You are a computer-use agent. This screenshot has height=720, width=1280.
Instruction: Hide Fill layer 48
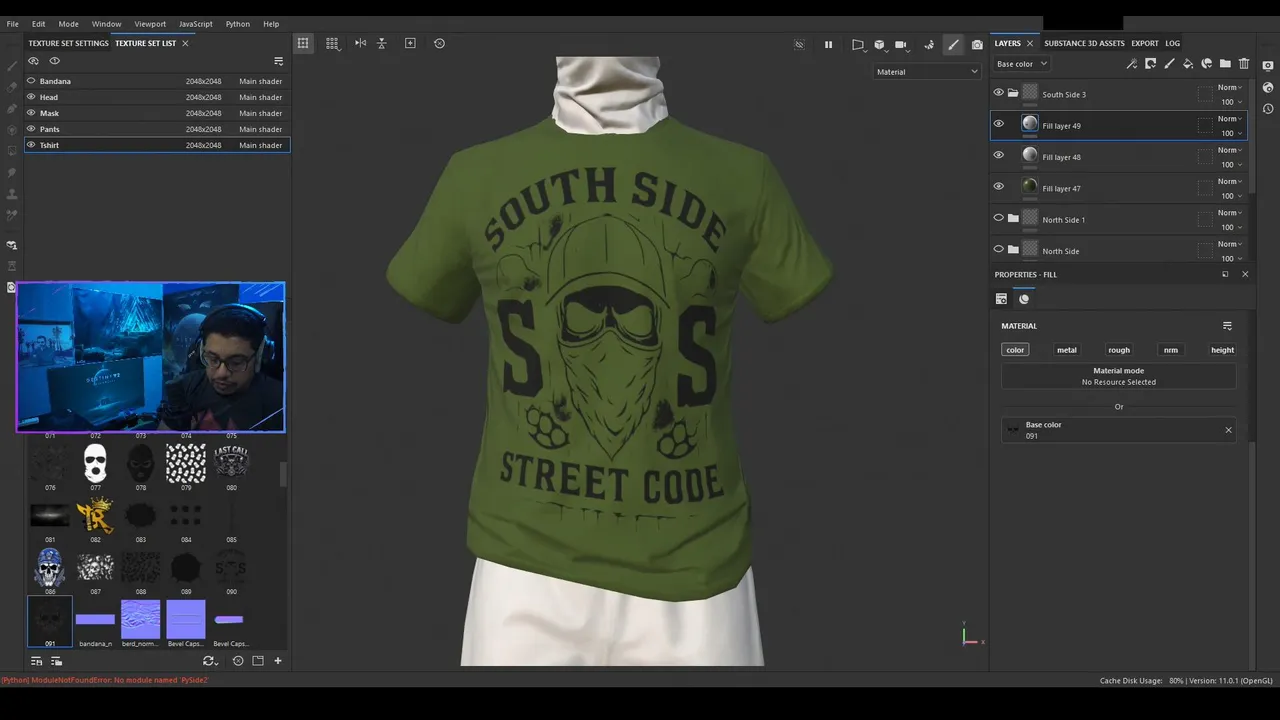coord(998,155)
